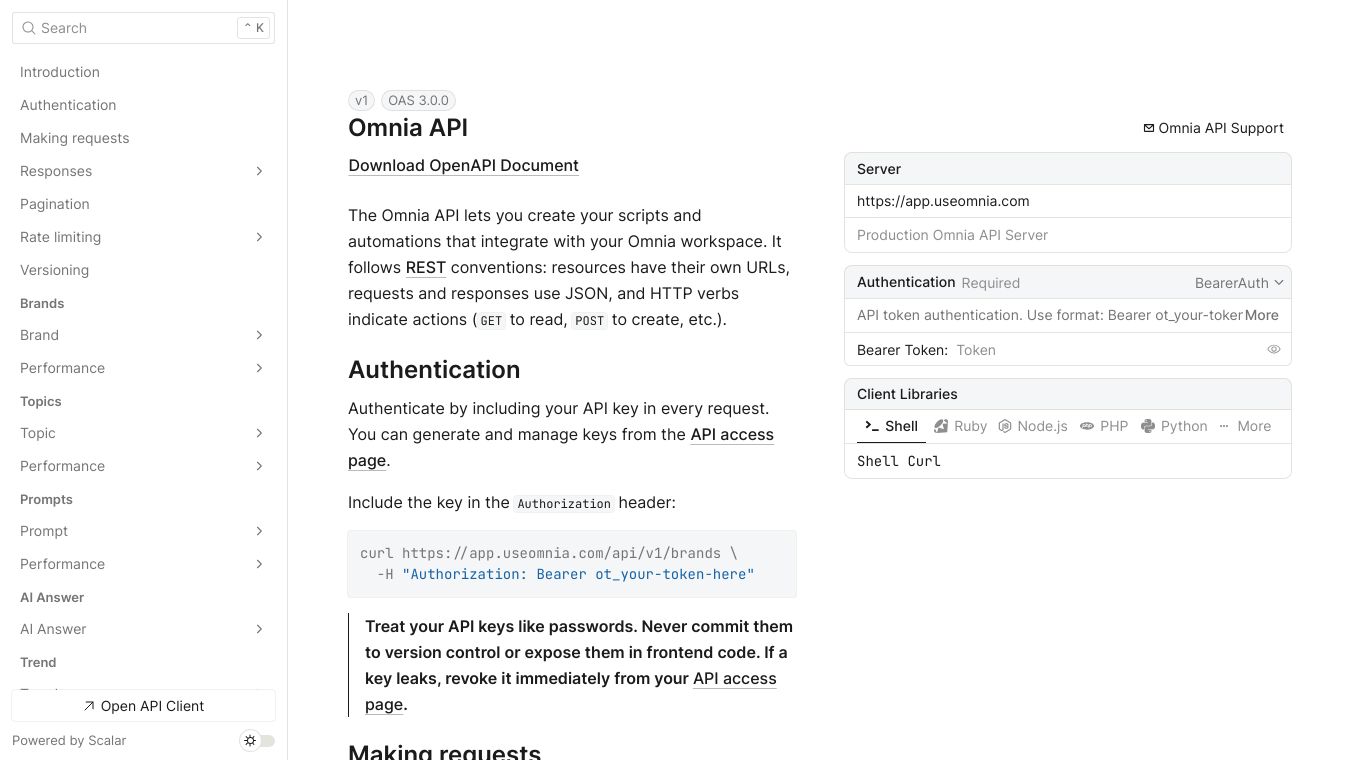The width and height of the screenshot is (1352, 760).
Task: Expand the Responses sidebar section
Action: (259, 171)
